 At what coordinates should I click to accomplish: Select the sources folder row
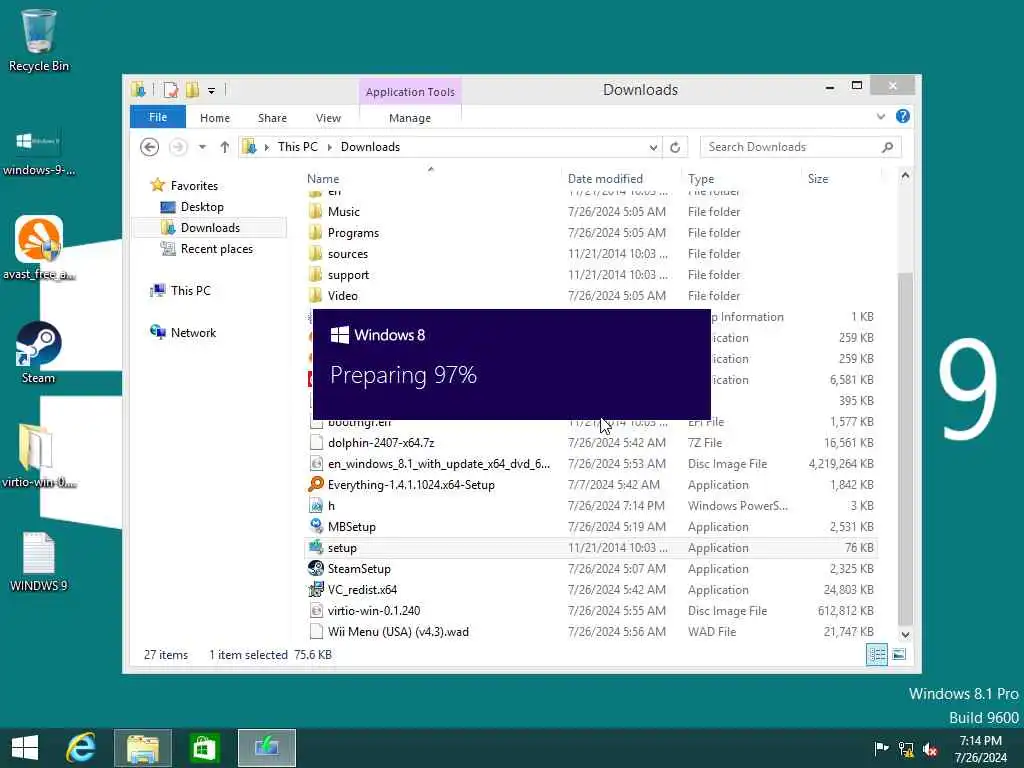pyautogui.click(x=591, y=254)
